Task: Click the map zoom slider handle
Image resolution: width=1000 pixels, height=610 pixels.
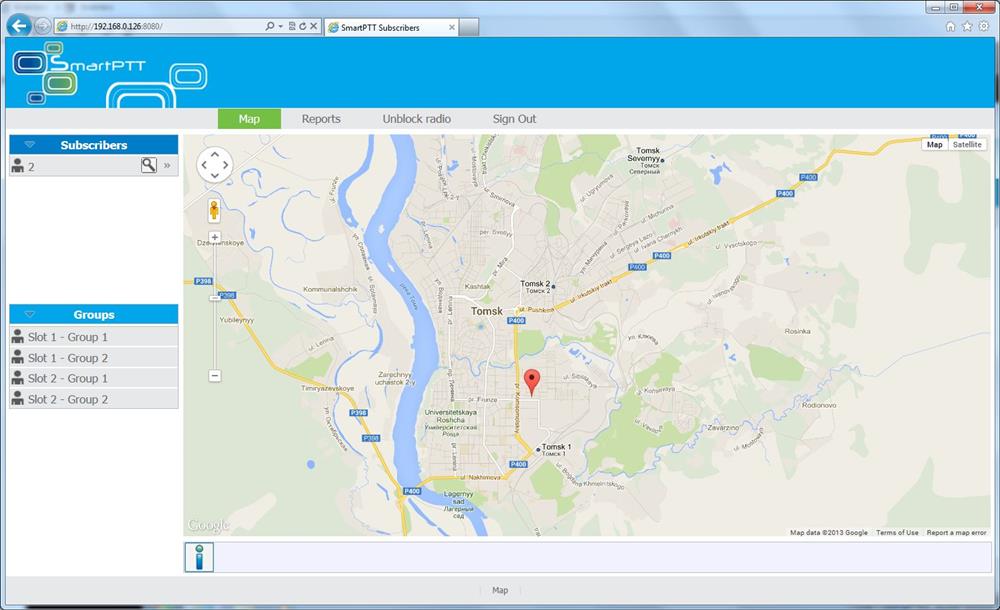Action: pos(215,295)
